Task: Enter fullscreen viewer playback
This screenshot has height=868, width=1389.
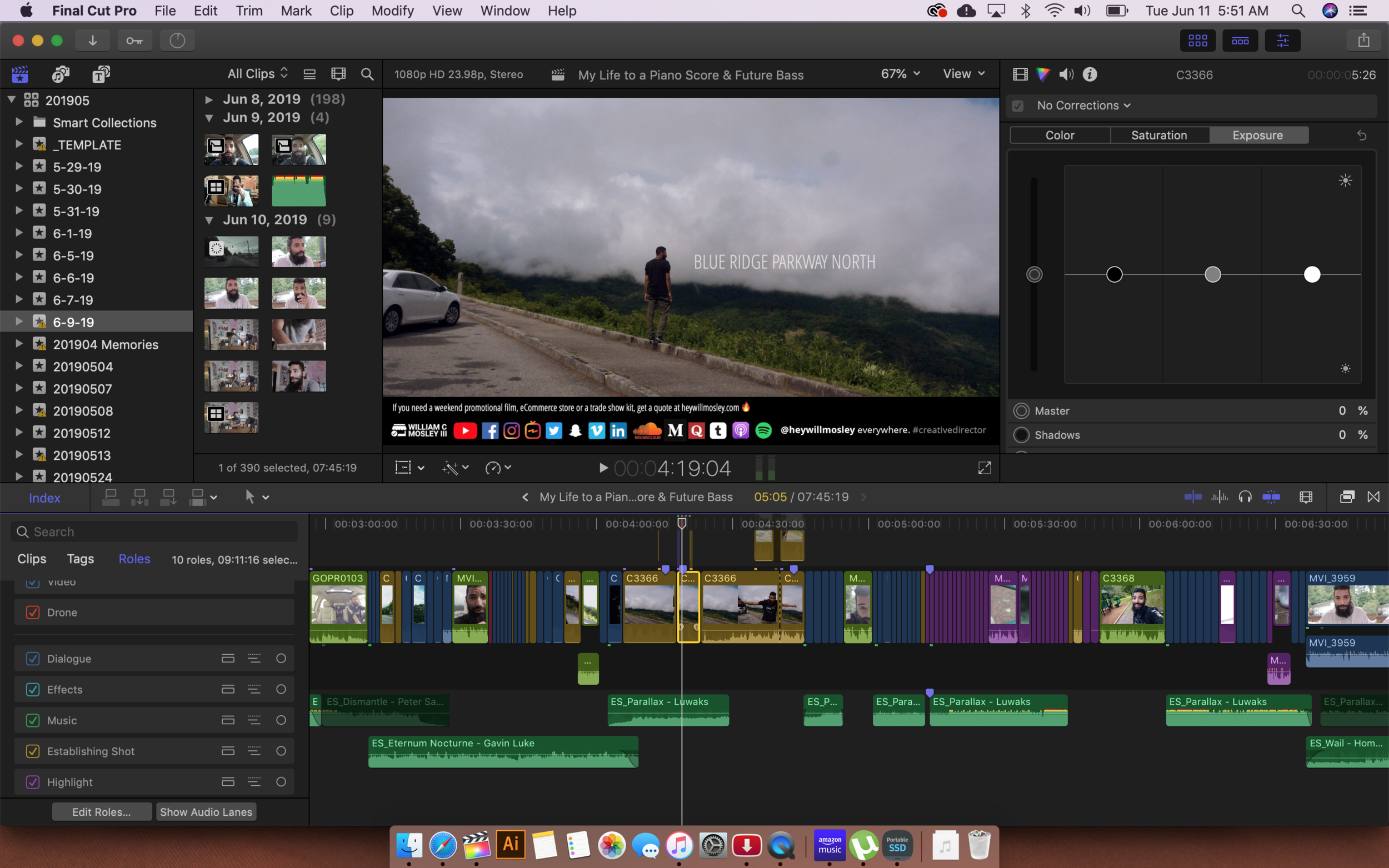Action: click(x=984, y=468)
